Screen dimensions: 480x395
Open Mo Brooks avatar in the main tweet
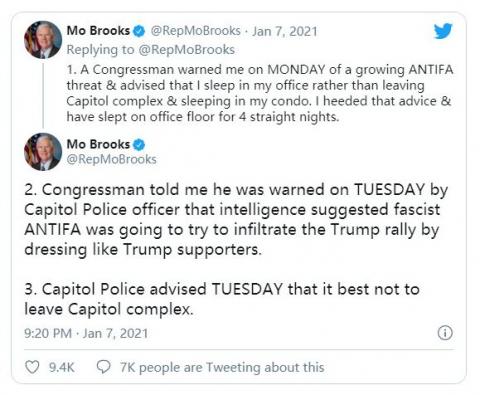[x=43, y=152]
